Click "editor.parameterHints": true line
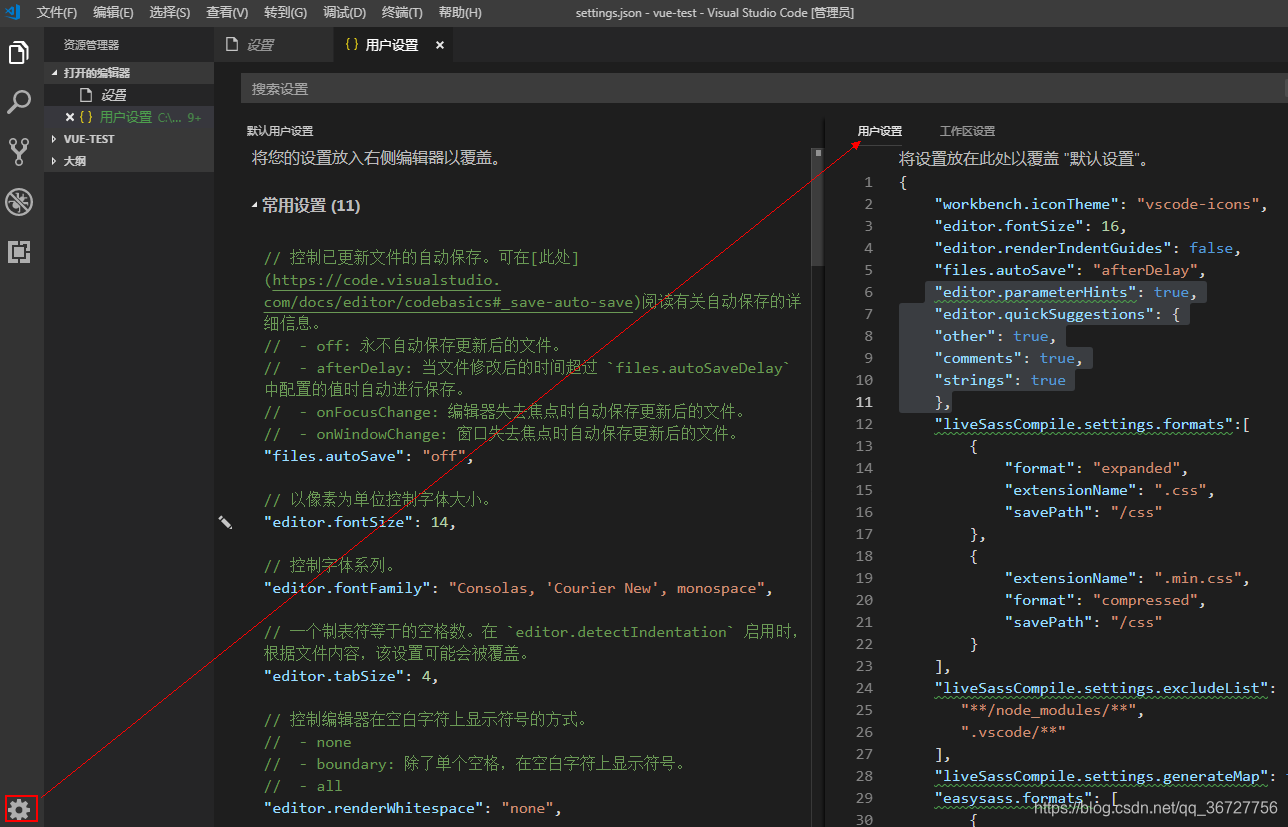This screenshot has height=827, width=1288. (x=1065, y=292)
